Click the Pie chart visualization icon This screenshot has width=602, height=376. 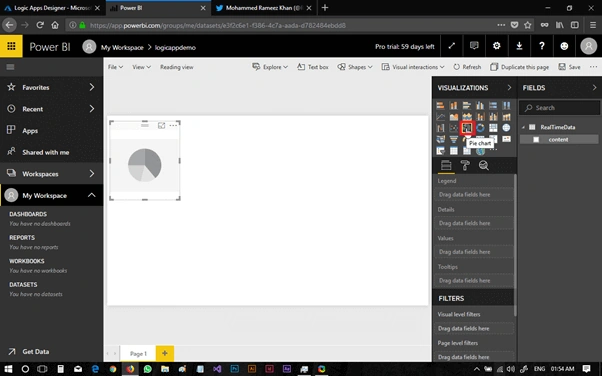click(x=467, y=128)
